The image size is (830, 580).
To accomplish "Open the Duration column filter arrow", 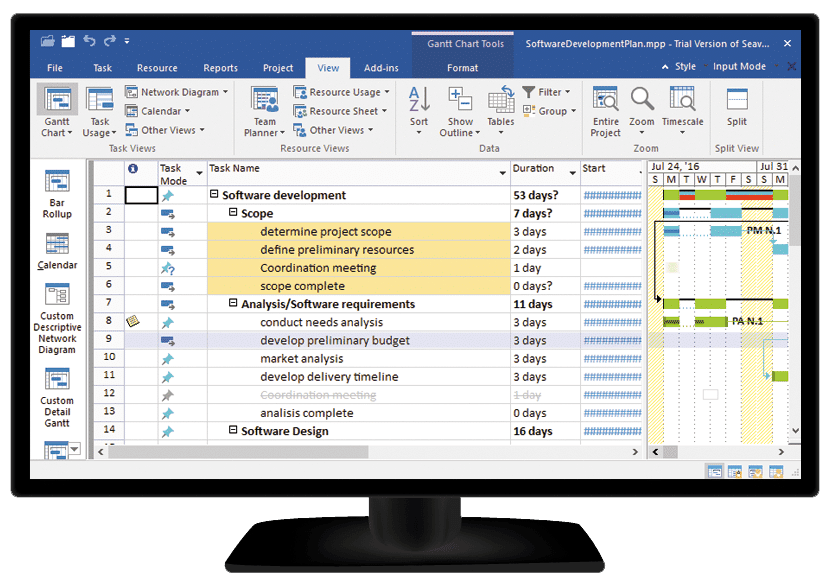I will 572,173.
